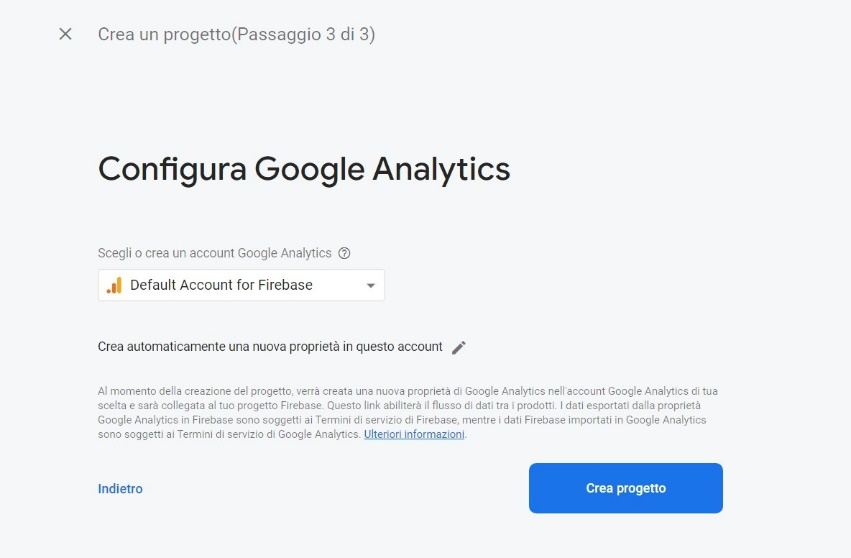Image resolution: width=851 pixels, height=558 pixels.
Task: Click the blue Crea progetto button
Action: point(626,488)
